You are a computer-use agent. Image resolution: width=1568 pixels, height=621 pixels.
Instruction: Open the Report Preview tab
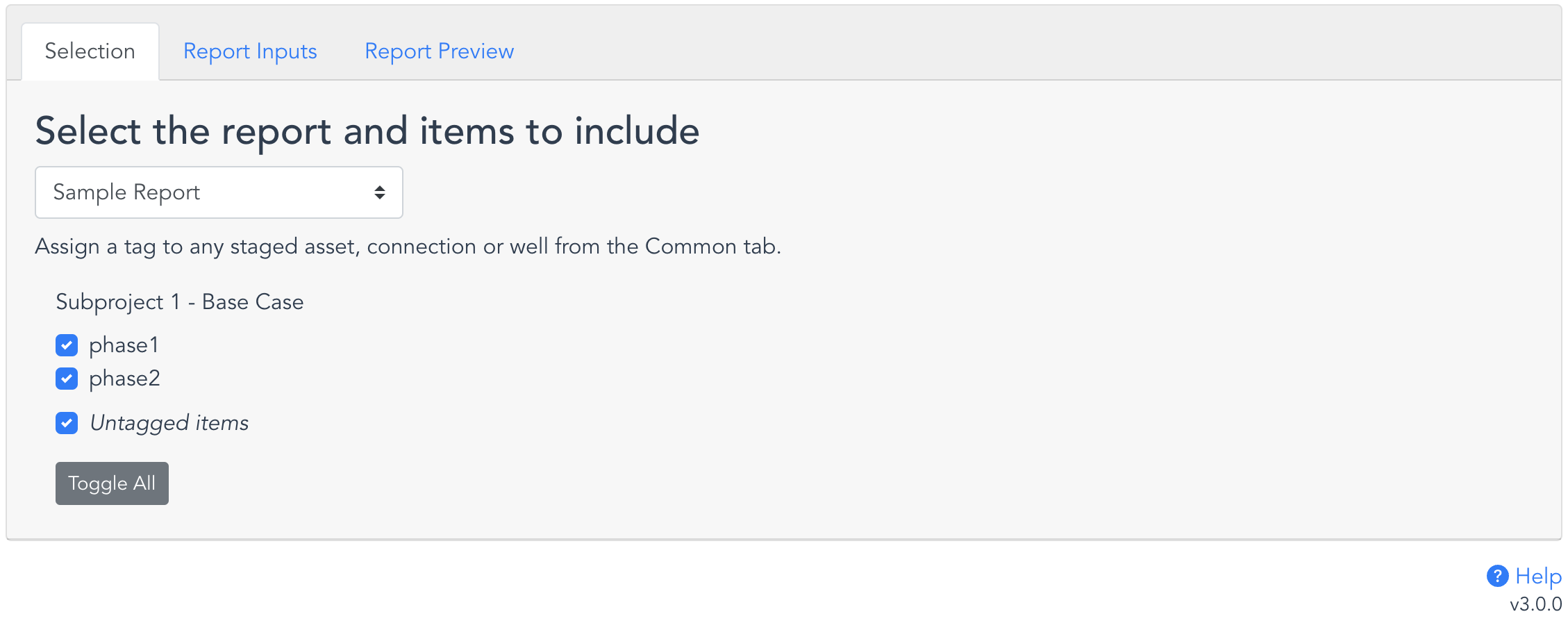point(439,51)
